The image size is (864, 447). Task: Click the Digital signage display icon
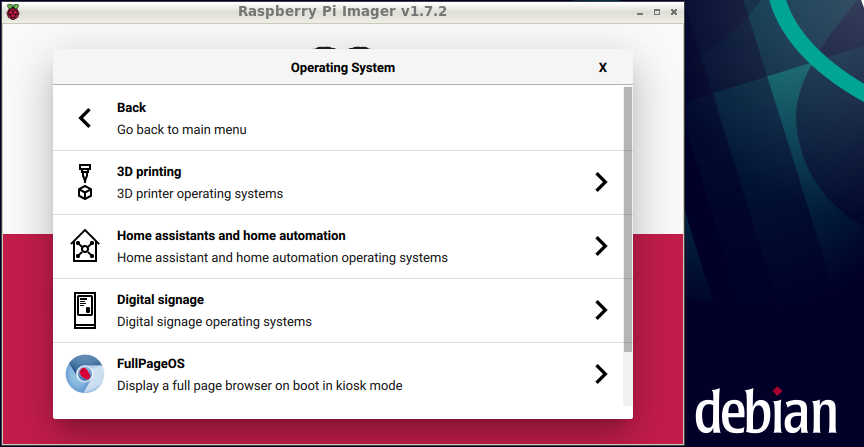pyautogui.click(x=85, y=310)
